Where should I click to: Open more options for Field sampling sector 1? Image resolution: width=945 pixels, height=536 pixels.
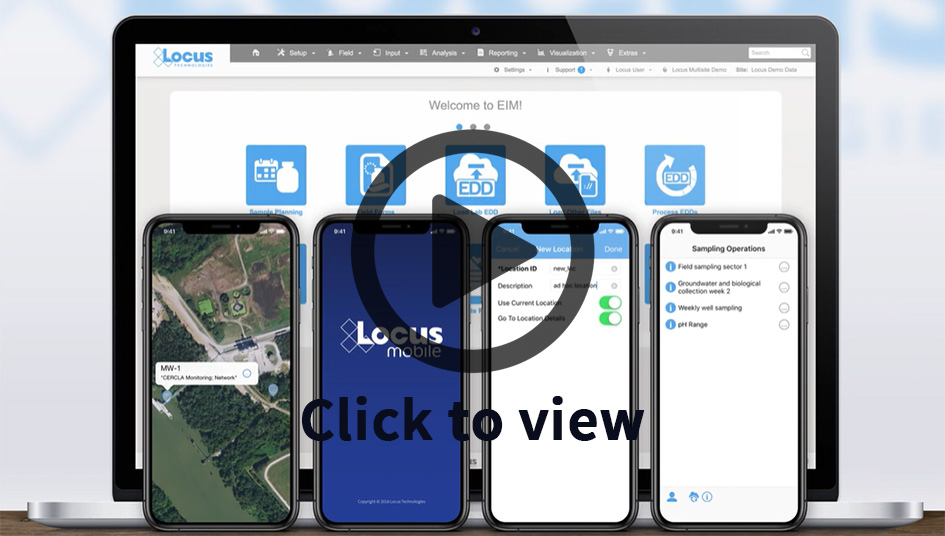pyautogui.click(x=784, y=267)
